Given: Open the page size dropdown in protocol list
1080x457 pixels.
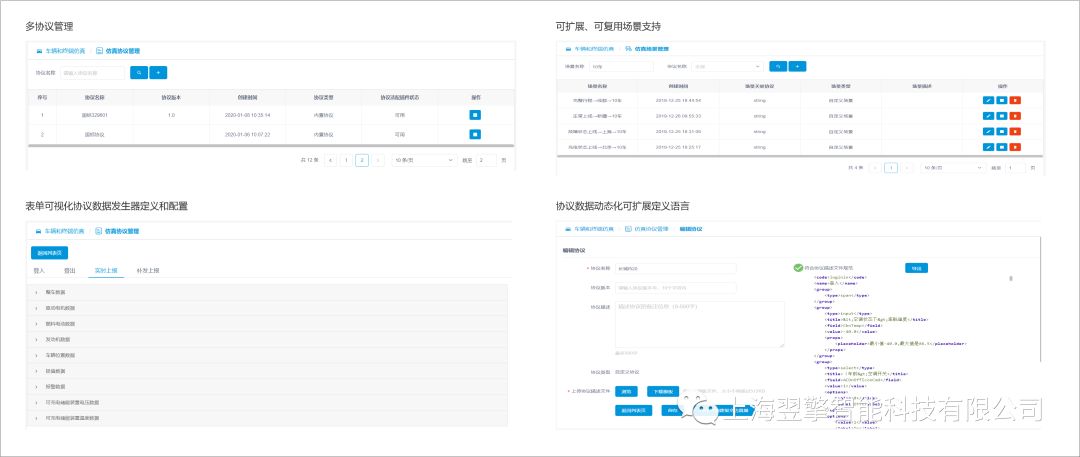Looking at the screenshot, I should tap(418, 160).
